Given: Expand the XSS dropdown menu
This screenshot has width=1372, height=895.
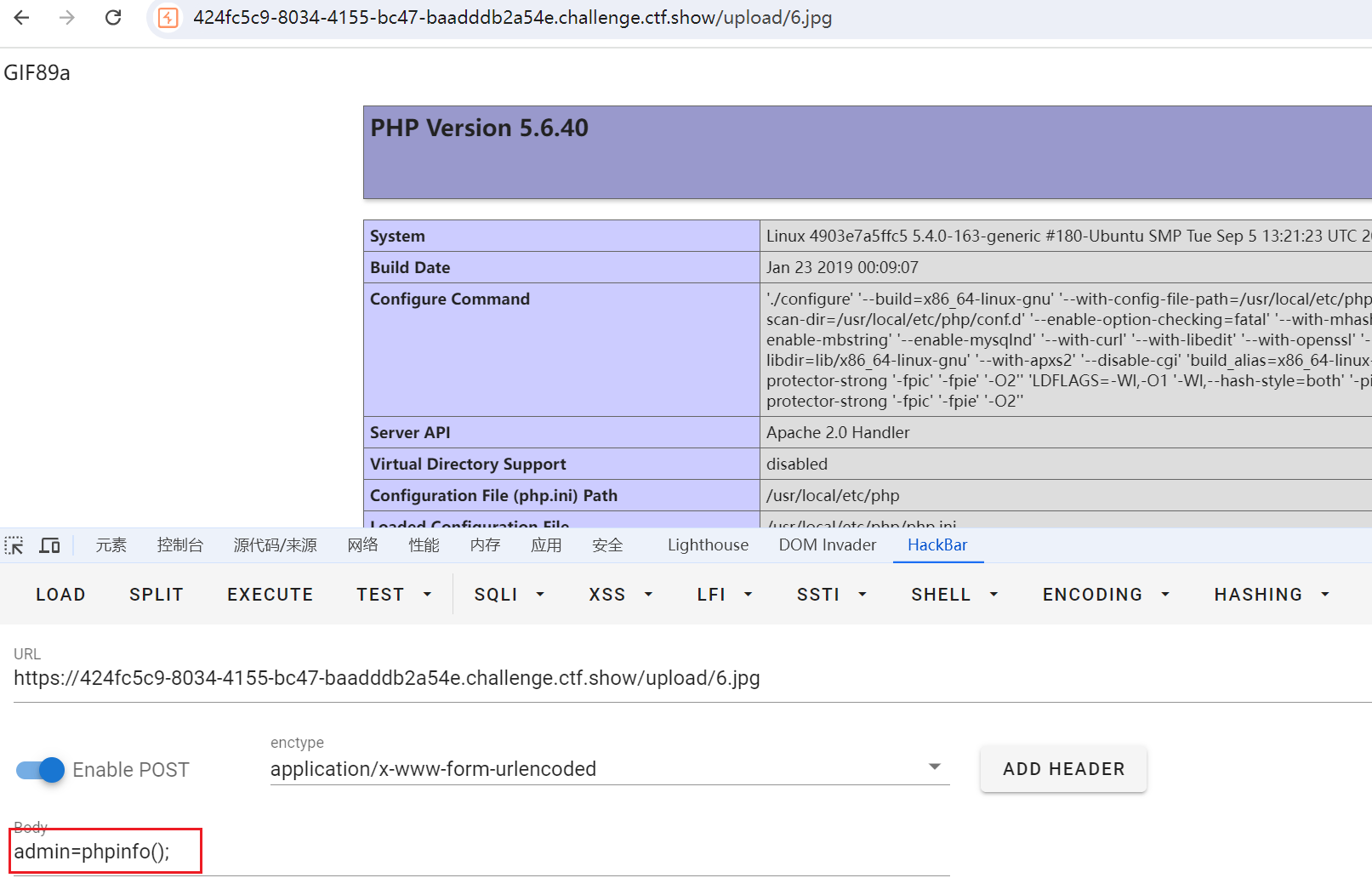Looking at the screenshot, I should [620, 595].
